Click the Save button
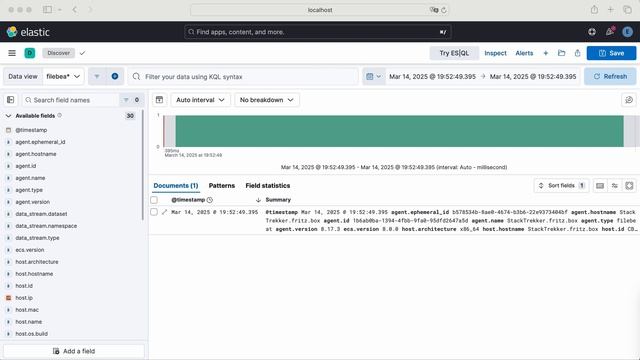 point(611,53)
